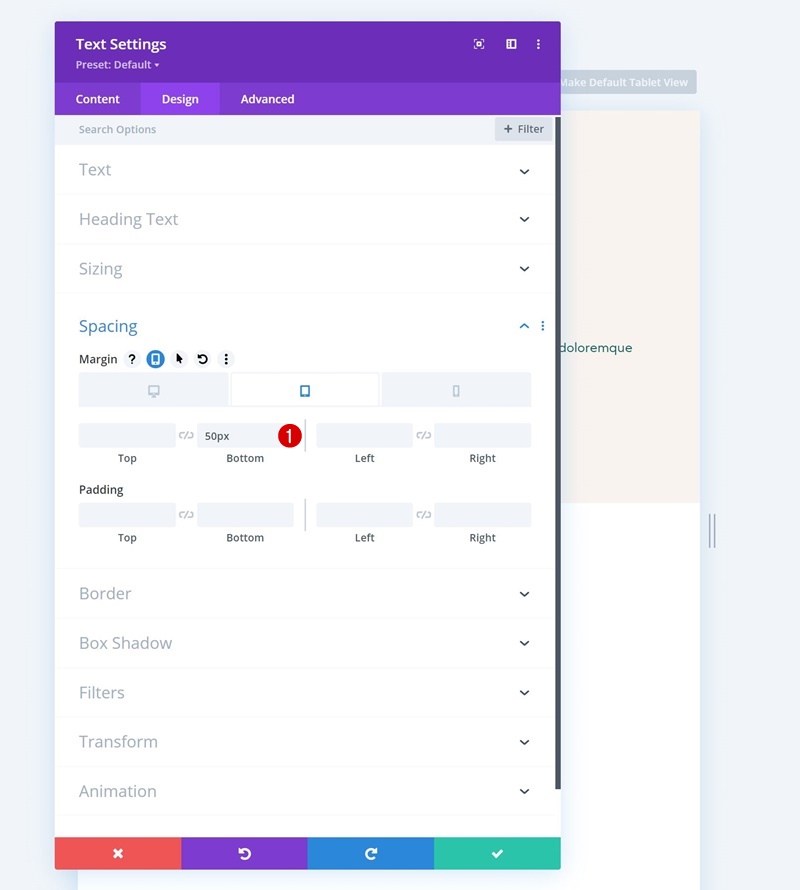The width and height of the screenshot is (800, 890).
Task: Link Padding left and right values
Action: pyautogui.click(x=424, y=515)
